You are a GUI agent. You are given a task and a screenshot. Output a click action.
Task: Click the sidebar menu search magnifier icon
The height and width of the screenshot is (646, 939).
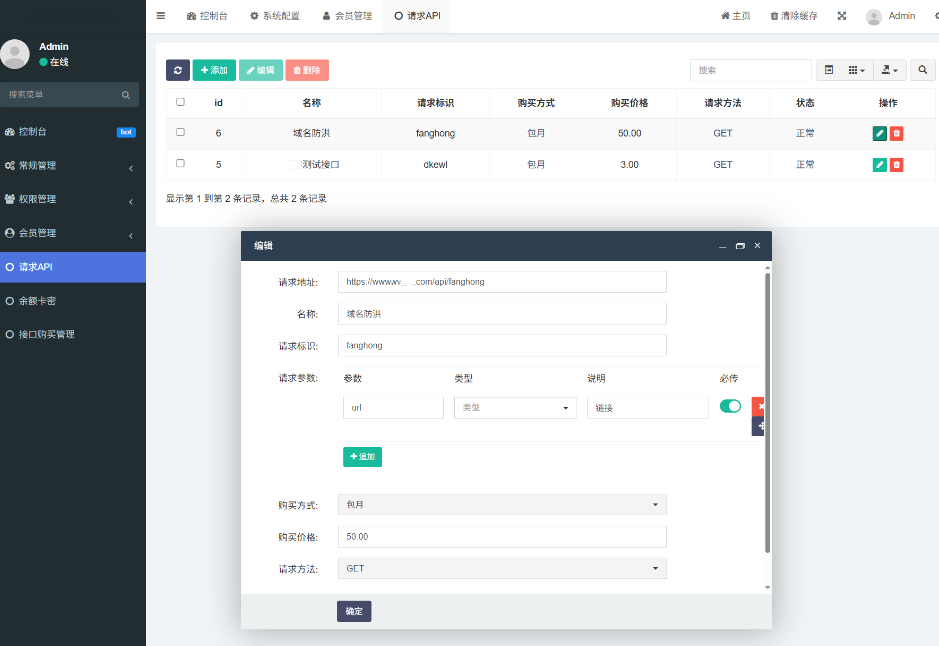coord(126,95)
